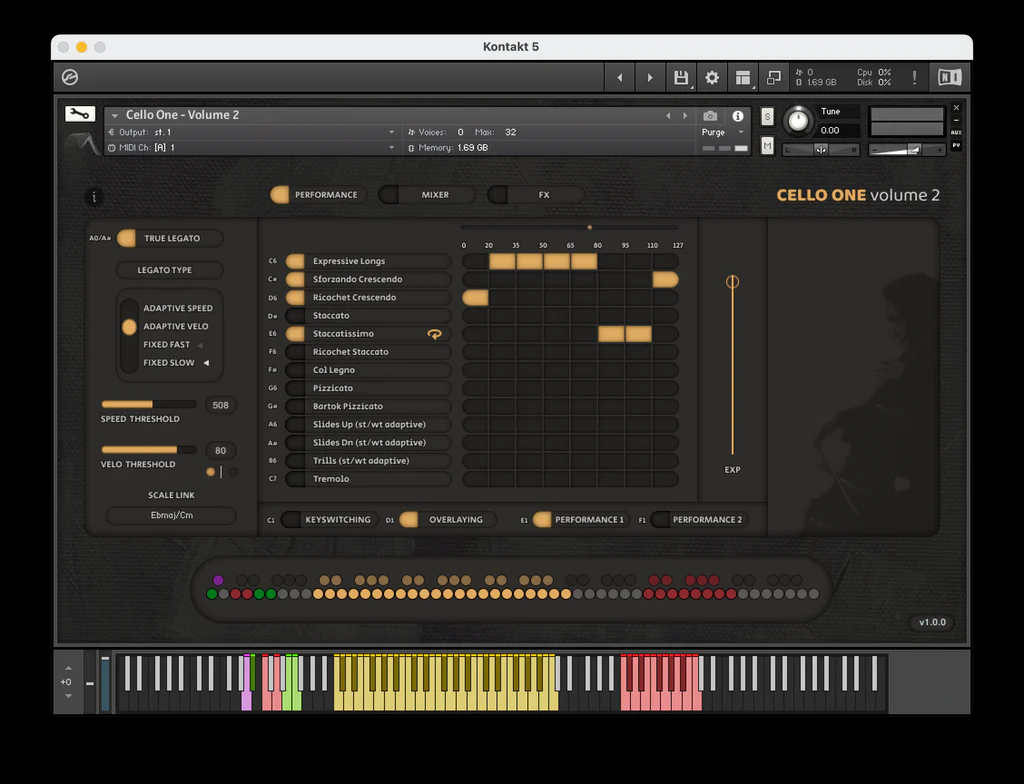Click Ricochet Crescendo velocity cell at 0-20
The width and height of the screenshot is (1024, 784).
475,298
